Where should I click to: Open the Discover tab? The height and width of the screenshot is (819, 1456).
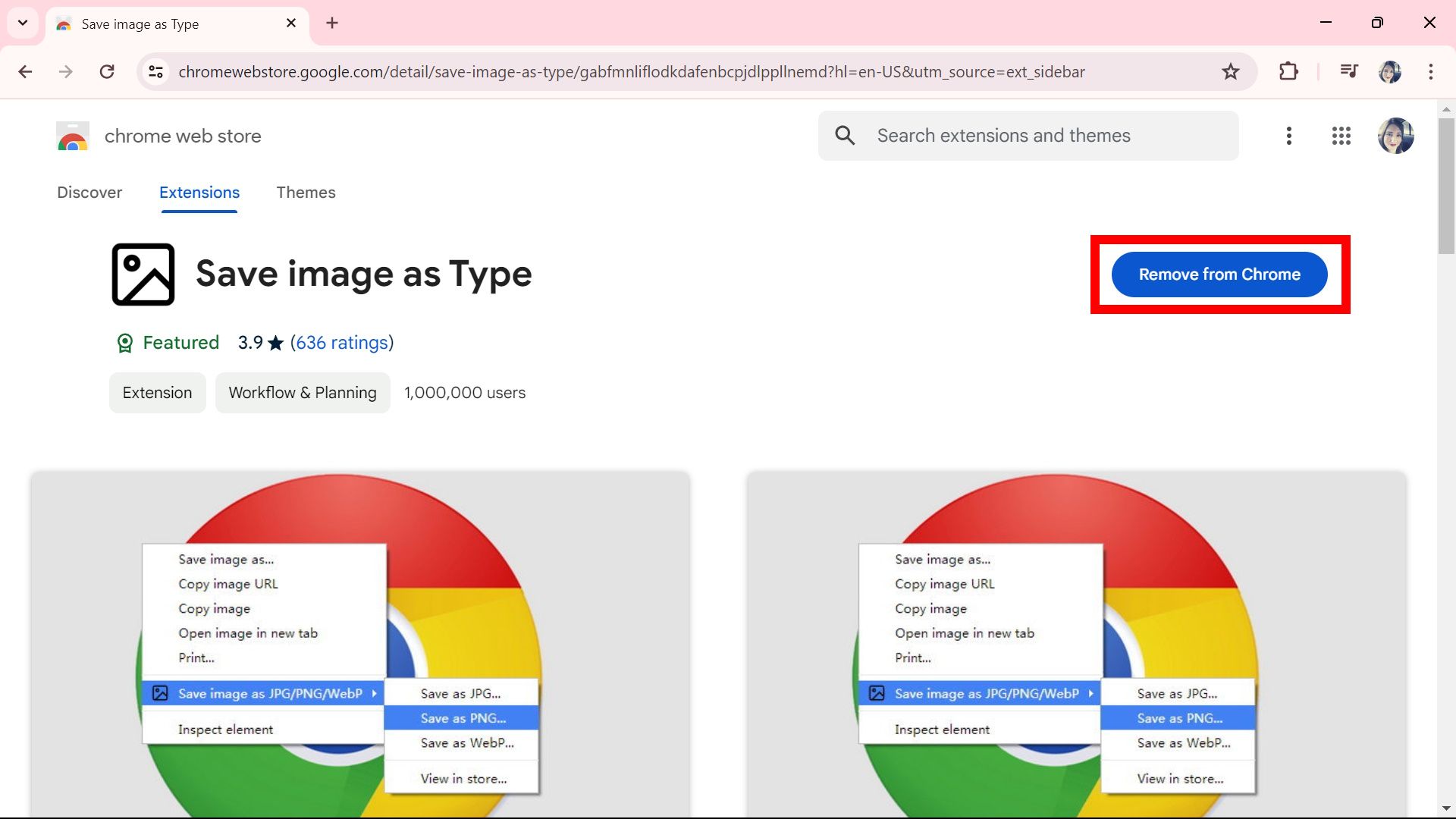pyautogui.click(x=89, y=192)
